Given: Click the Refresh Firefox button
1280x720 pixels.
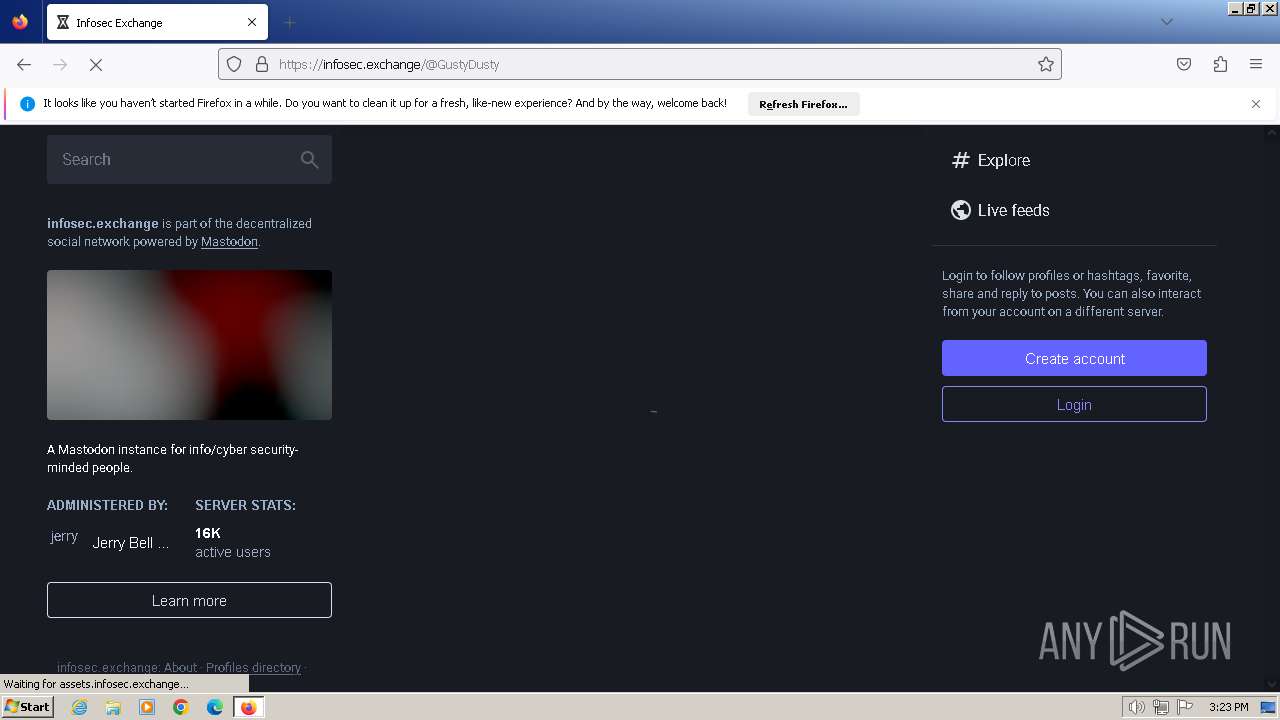Looking at the screenshot, I should (x=803, y=104).
